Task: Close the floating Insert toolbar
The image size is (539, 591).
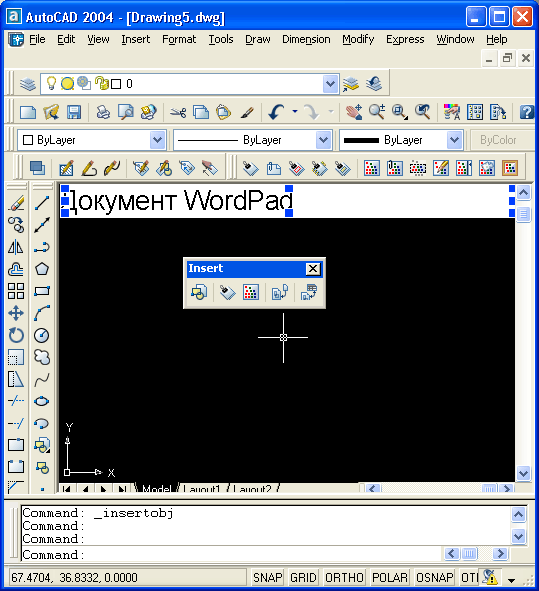Action: [313, 269]
